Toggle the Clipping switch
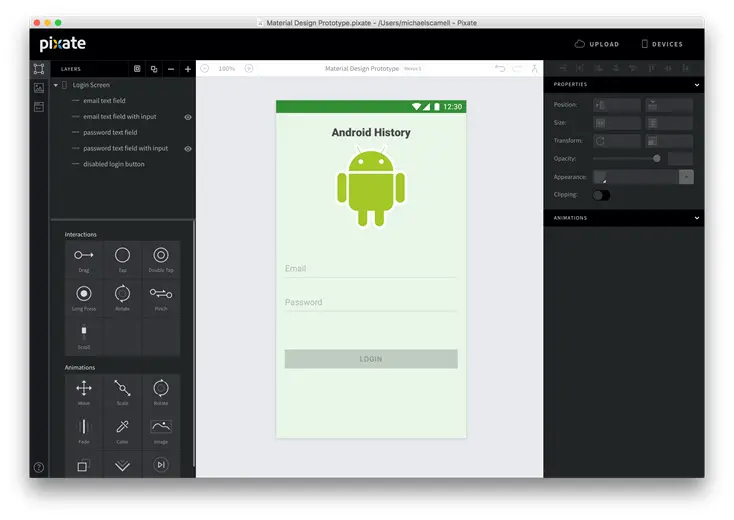Screen dimensions: 734x520 pyautogui.click(x=601, y=195)
